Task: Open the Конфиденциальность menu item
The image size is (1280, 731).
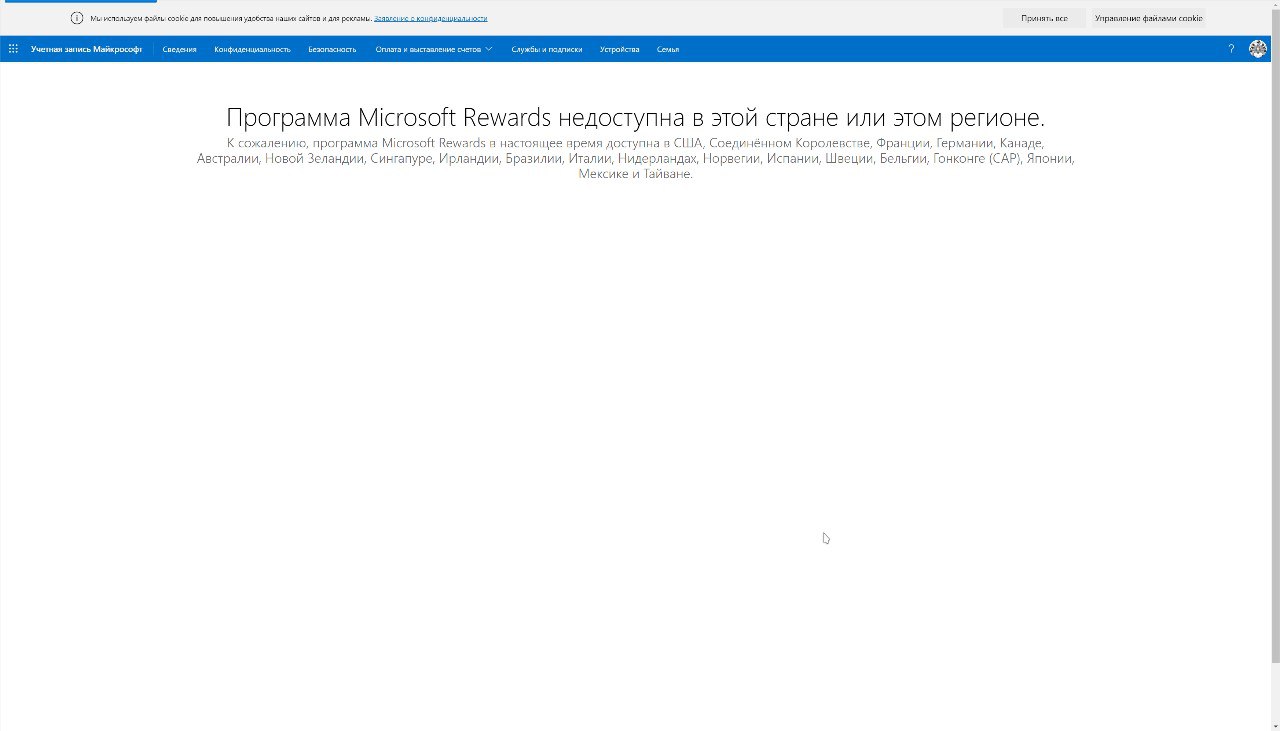Action: tap(252, 49)
